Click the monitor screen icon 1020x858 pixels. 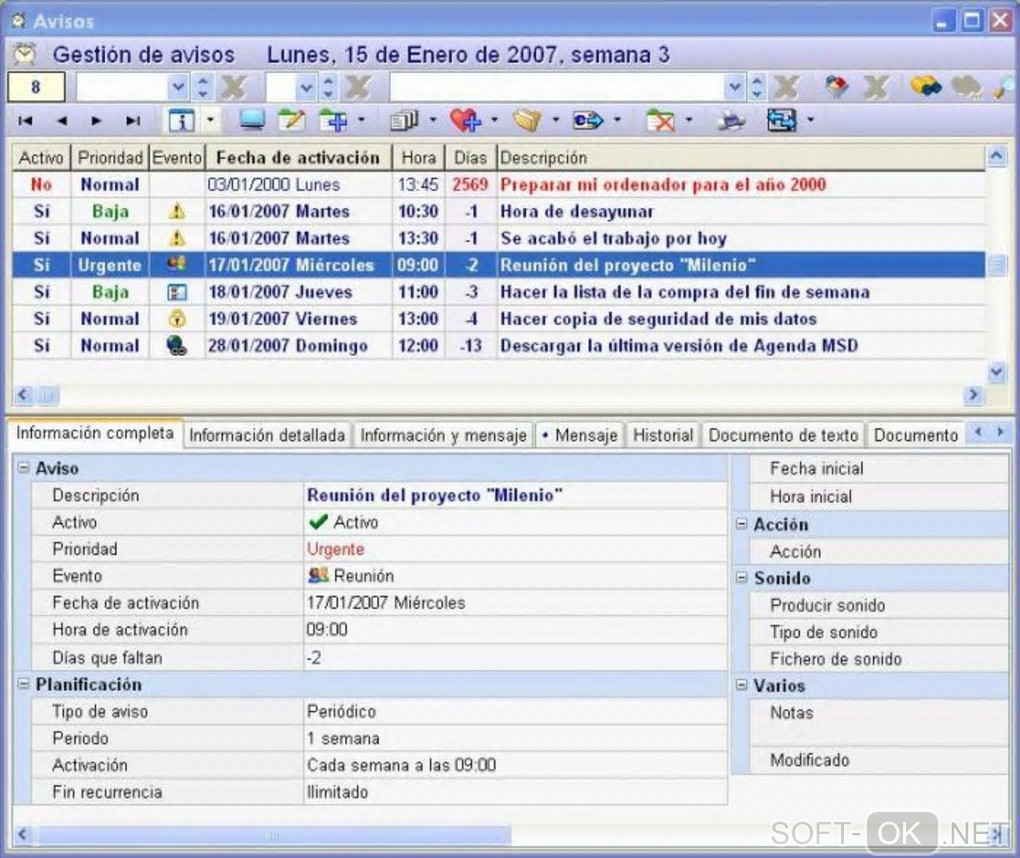click(252, 120)
